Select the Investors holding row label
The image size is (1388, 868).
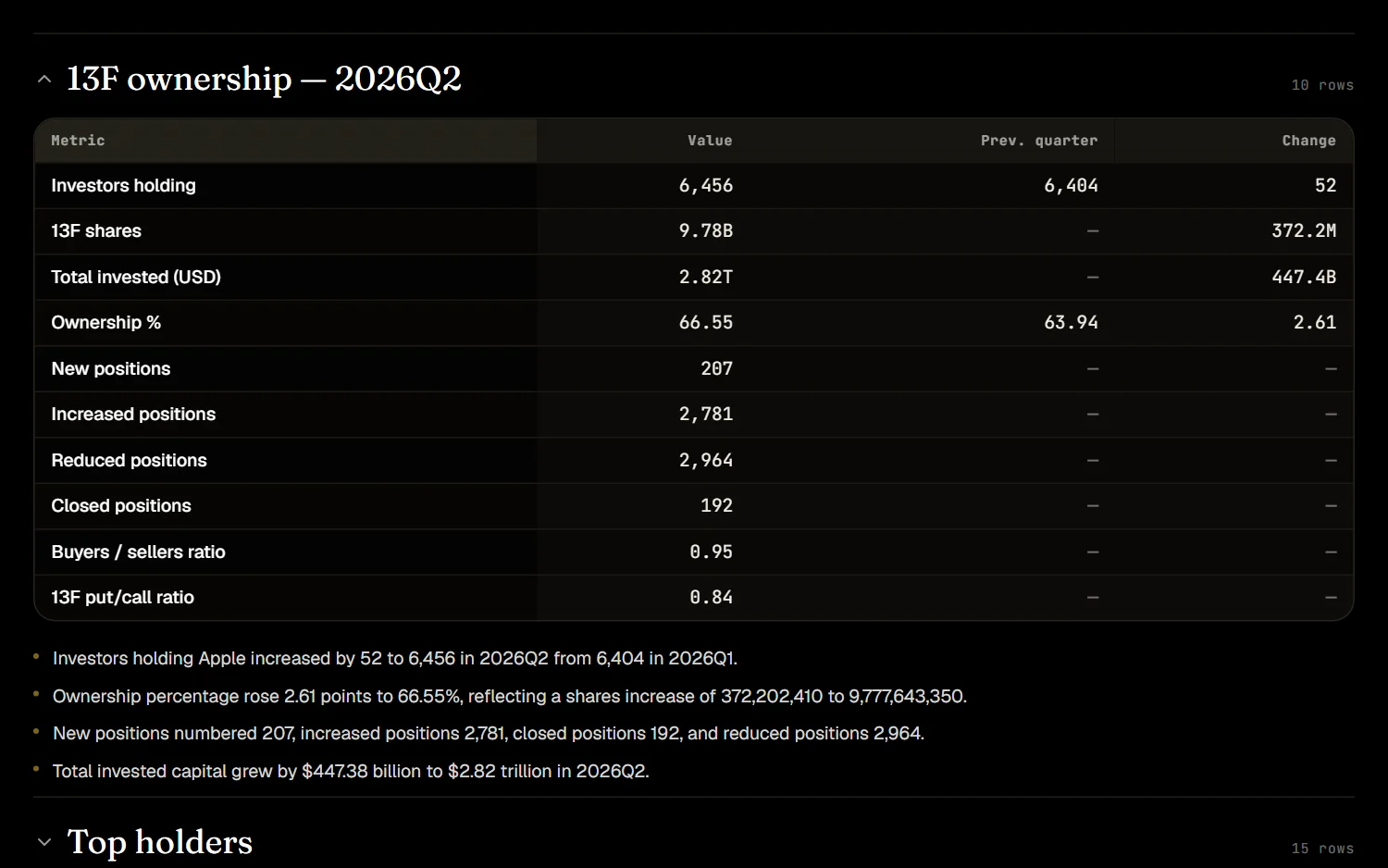pyautogui.click(x=123, y=185)
